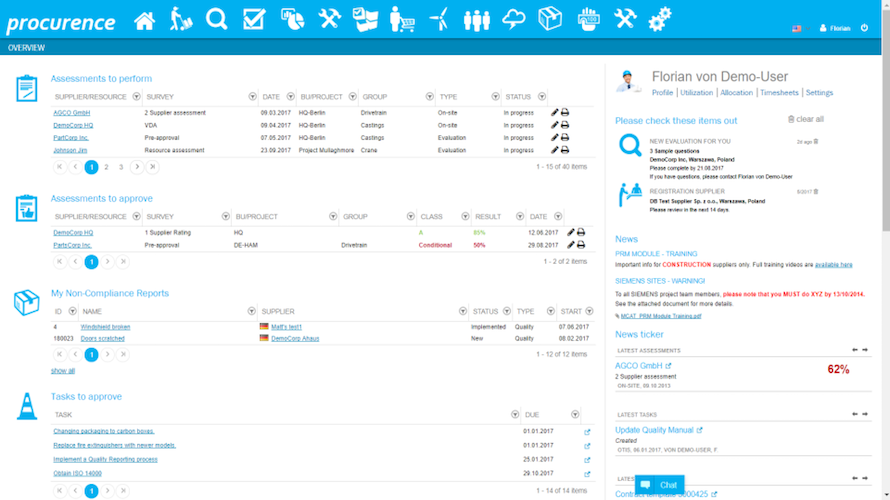Open AGCO GmbH external link icon in ticker
890x500 pixels.
[668, 366]
